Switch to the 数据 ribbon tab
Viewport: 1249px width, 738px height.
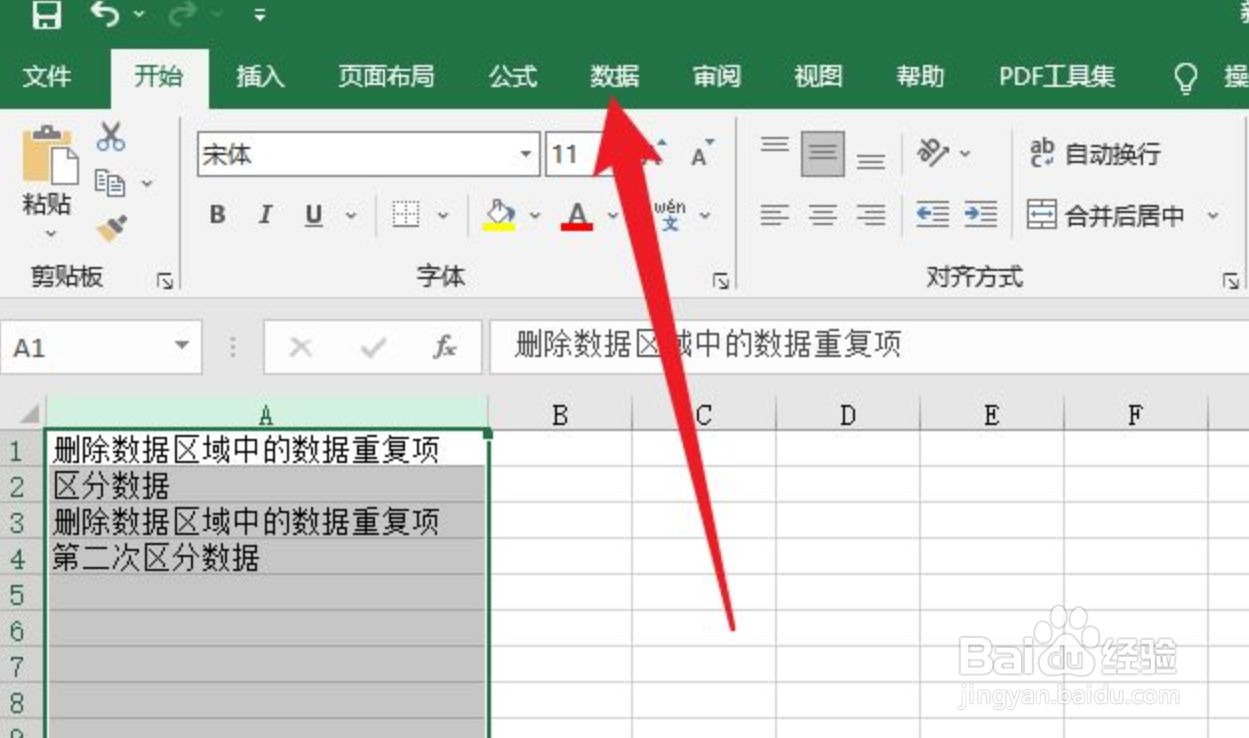click(x=613, y=76)
